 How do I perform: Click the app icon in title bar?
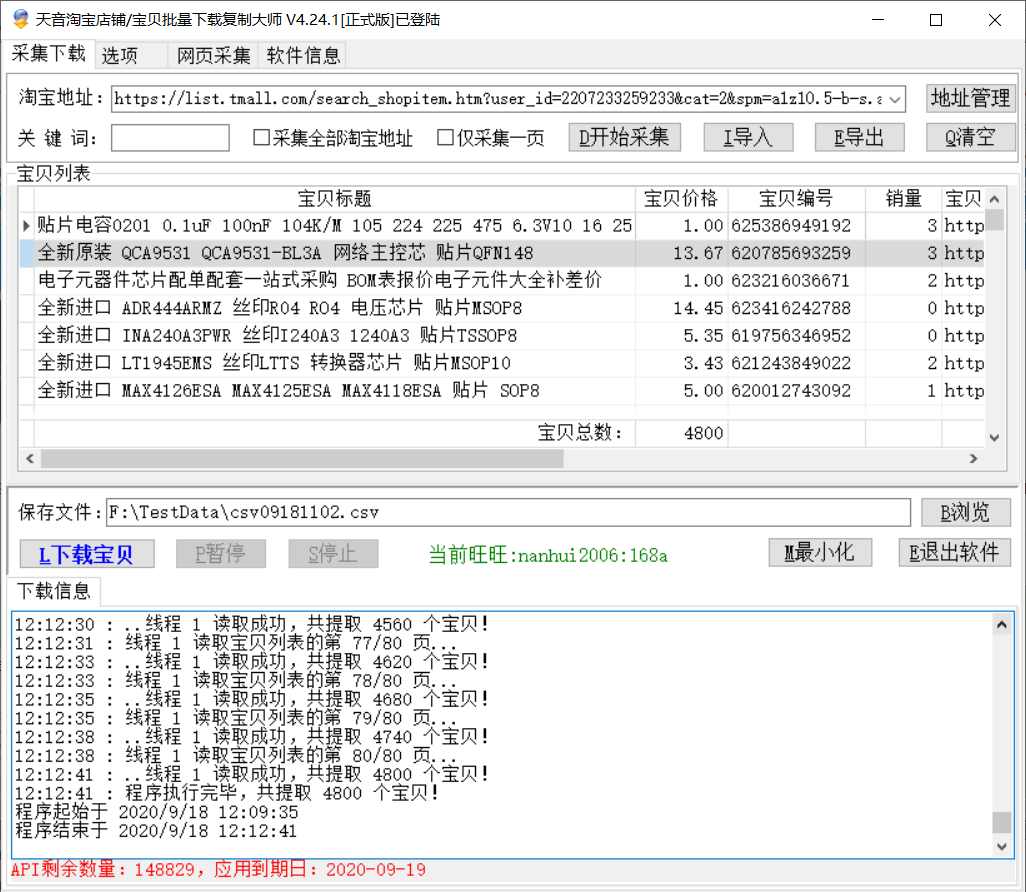coord(19,19)
